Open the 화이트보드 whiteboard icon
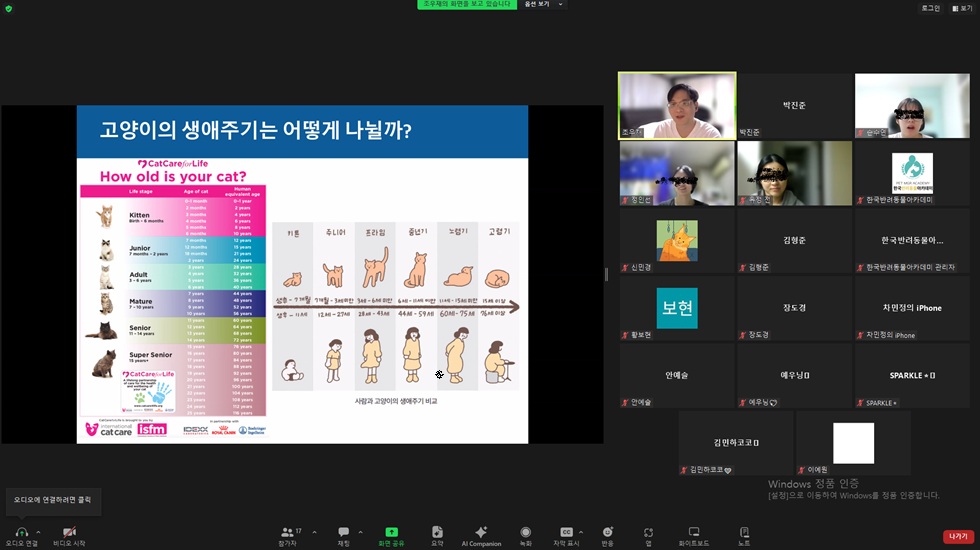The height and width of the screenshot is (550, 980). coord(694,532)
